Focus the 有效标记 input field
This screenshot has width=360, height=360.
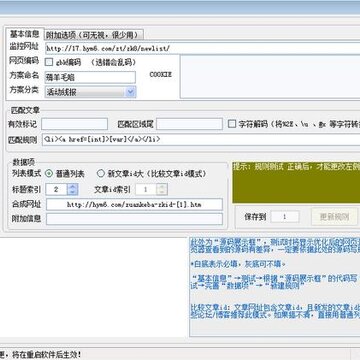74,124
